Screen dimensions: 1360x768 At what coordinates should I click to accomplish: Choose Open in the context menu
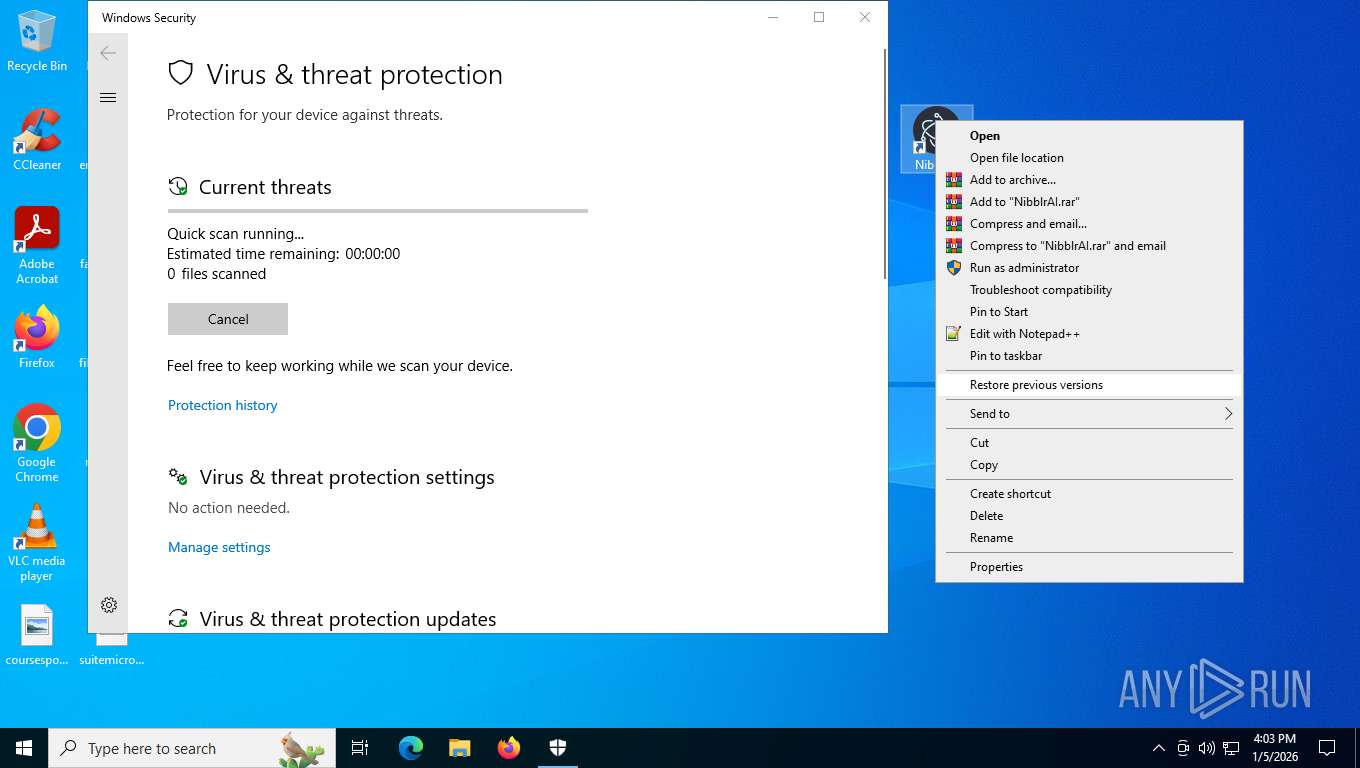point(1089,136)
